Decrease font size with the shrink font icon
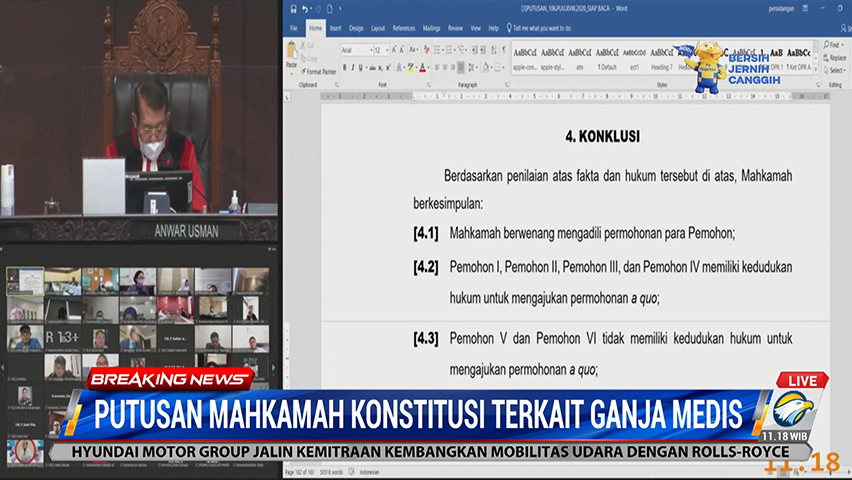Image resolution: width=852 pixels, height=480 pixels. tap(402, 50)
